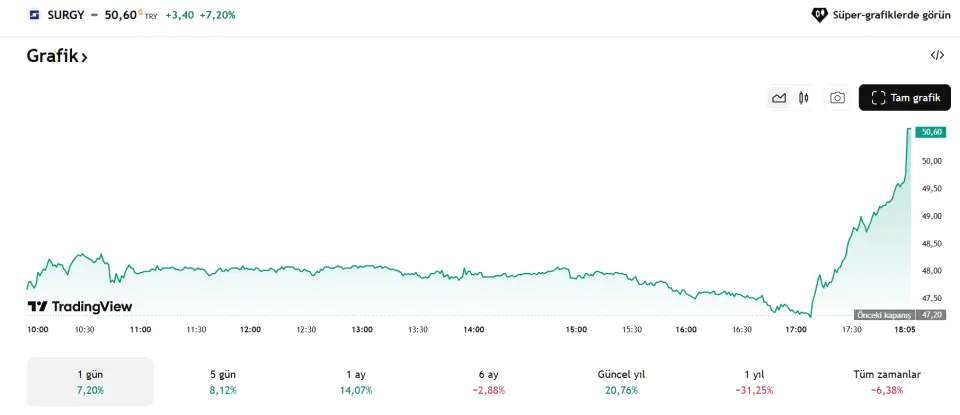Click the current price label 50,60
Screen dimensions: 960x415
click(x=932, y=132)
